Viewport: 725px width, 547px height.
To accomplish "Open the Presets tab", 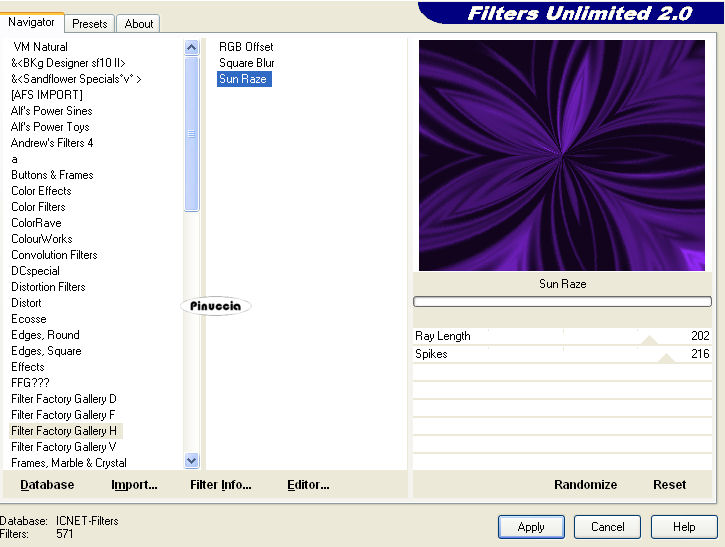I will pos(90,24).
